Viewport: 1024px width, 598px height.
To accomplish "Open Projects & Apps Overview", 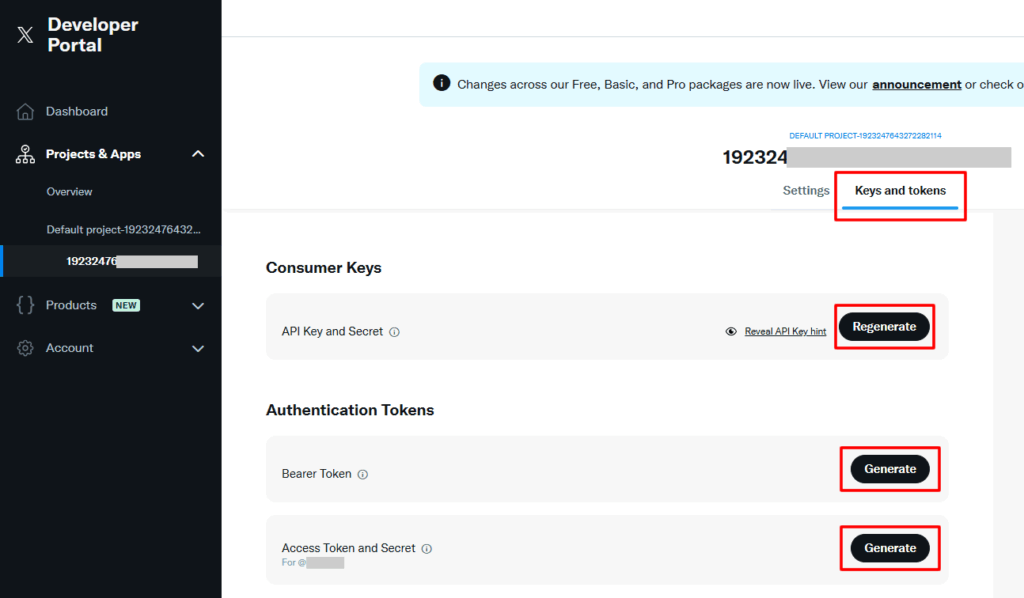I will pyautogui.click(x=69, y=192).
